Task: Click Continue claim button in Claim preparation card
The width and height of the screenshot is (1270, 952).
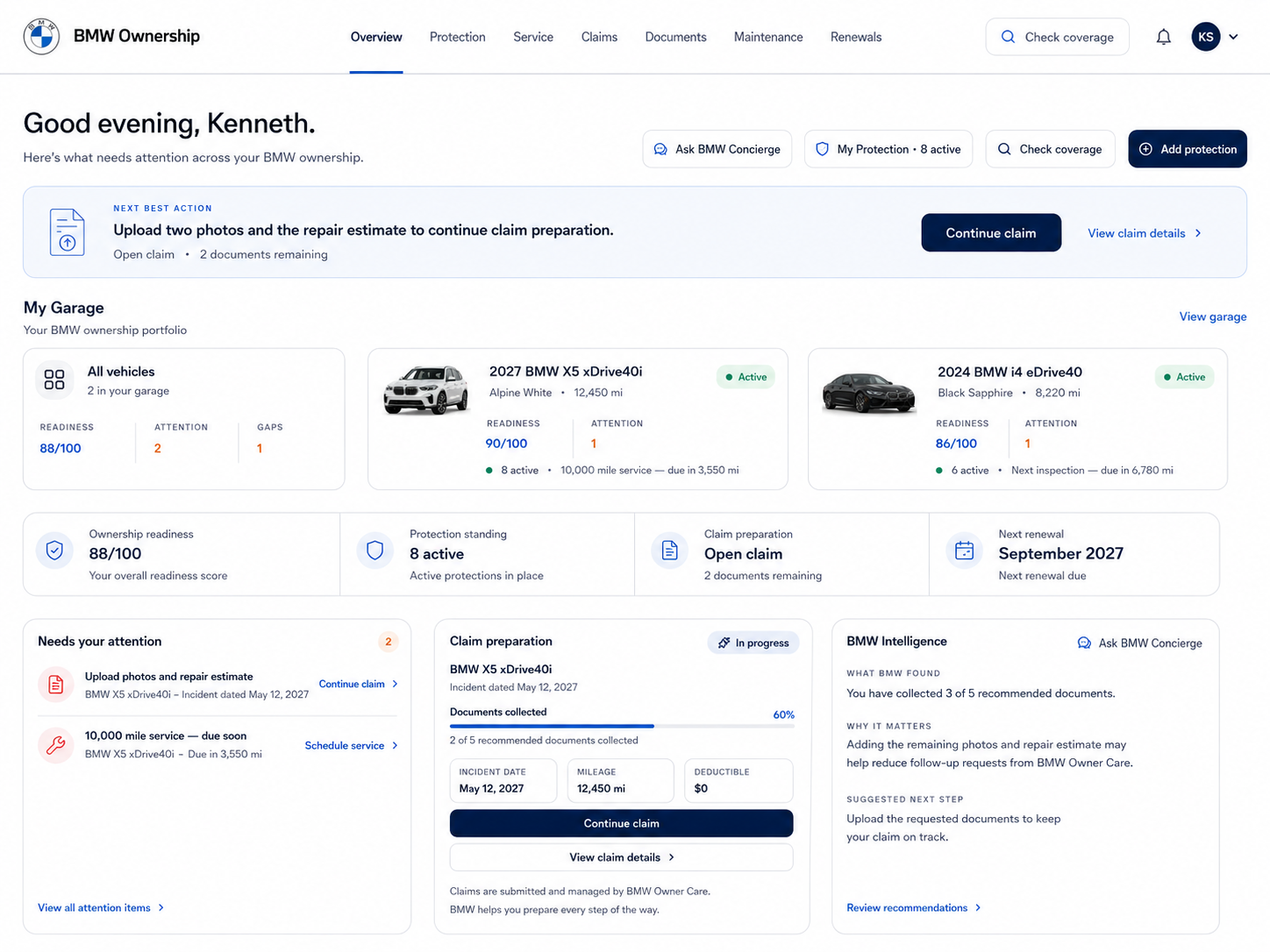Action: [x=621, y=823]
